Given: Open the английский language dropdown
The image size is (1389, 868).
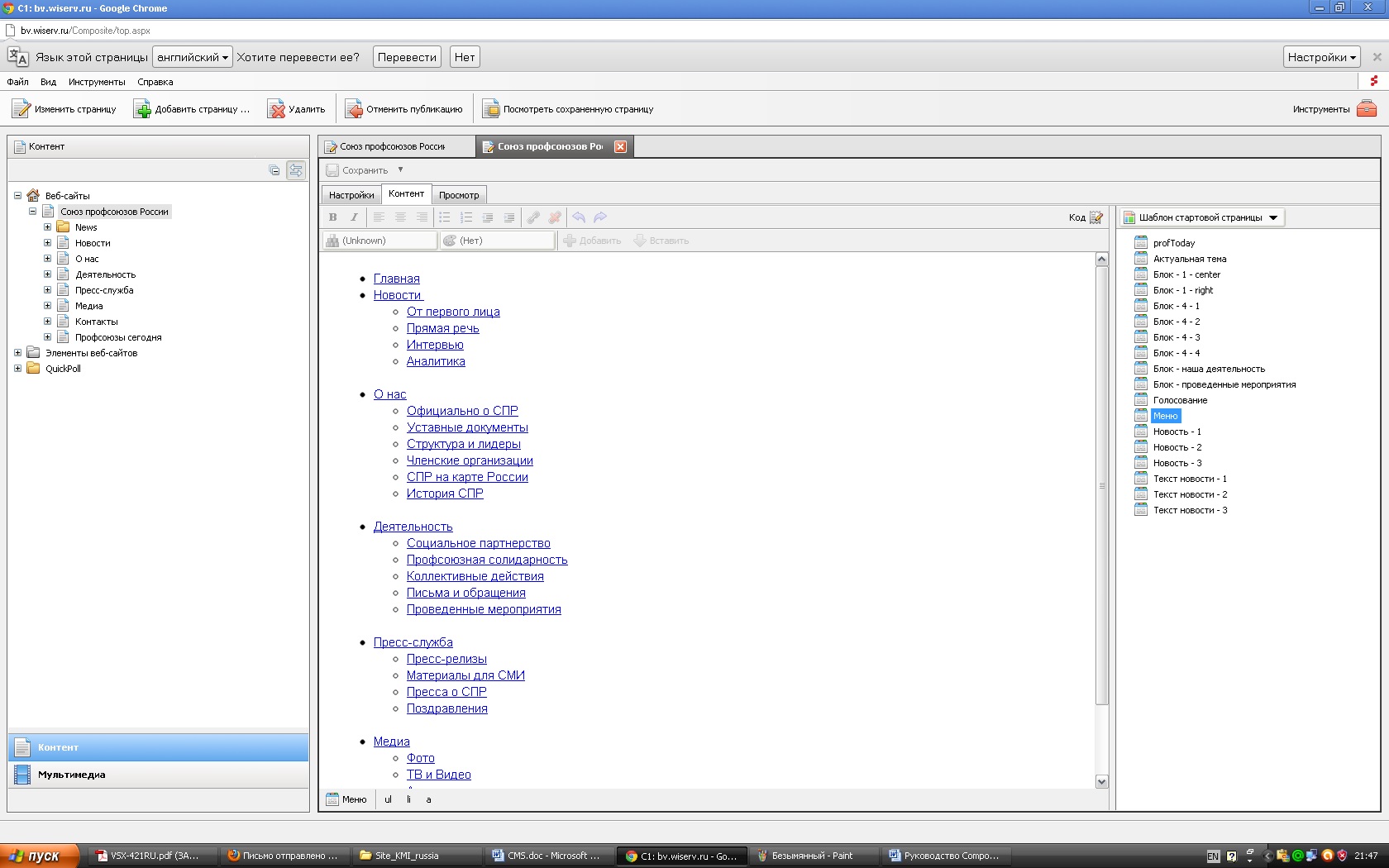Looking at the screenshot, I should 192,57.
